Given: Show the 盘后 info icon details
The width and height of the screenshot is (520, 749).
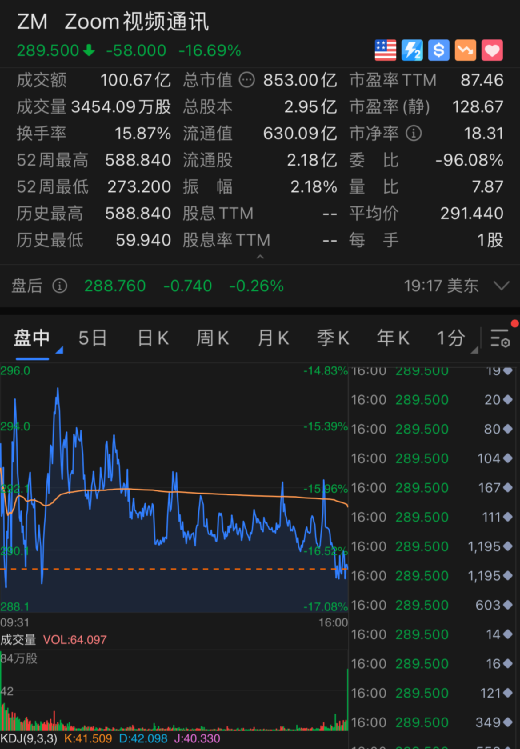Looking at the screenshot, I should 60,286.
